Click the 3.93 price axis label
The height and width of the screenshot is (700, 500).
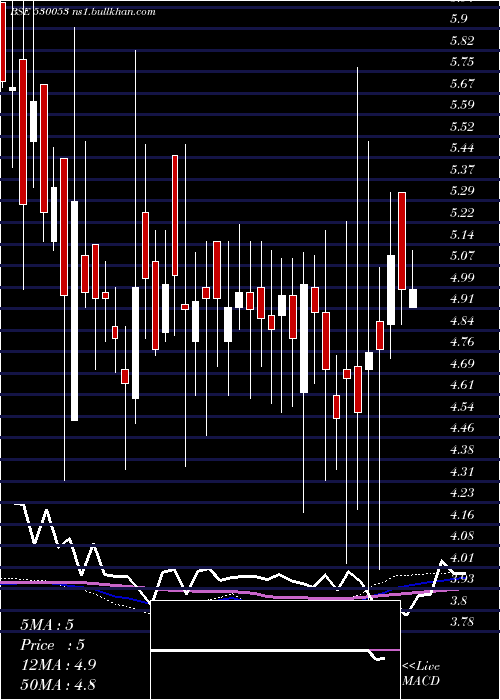[x=462, y=579]
